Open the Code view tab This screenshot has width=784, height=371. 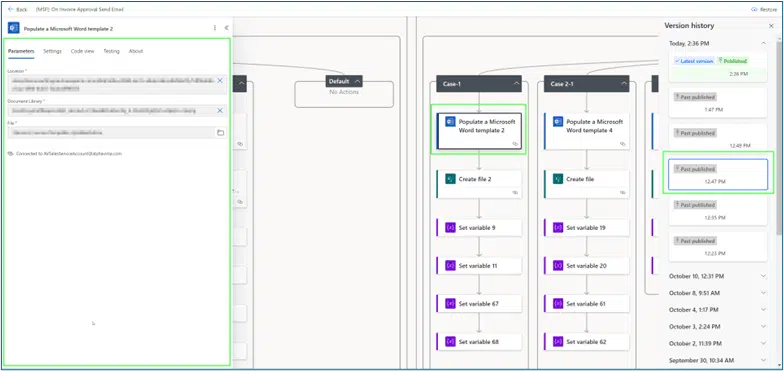pyautogui.click(x=82, y=51)
